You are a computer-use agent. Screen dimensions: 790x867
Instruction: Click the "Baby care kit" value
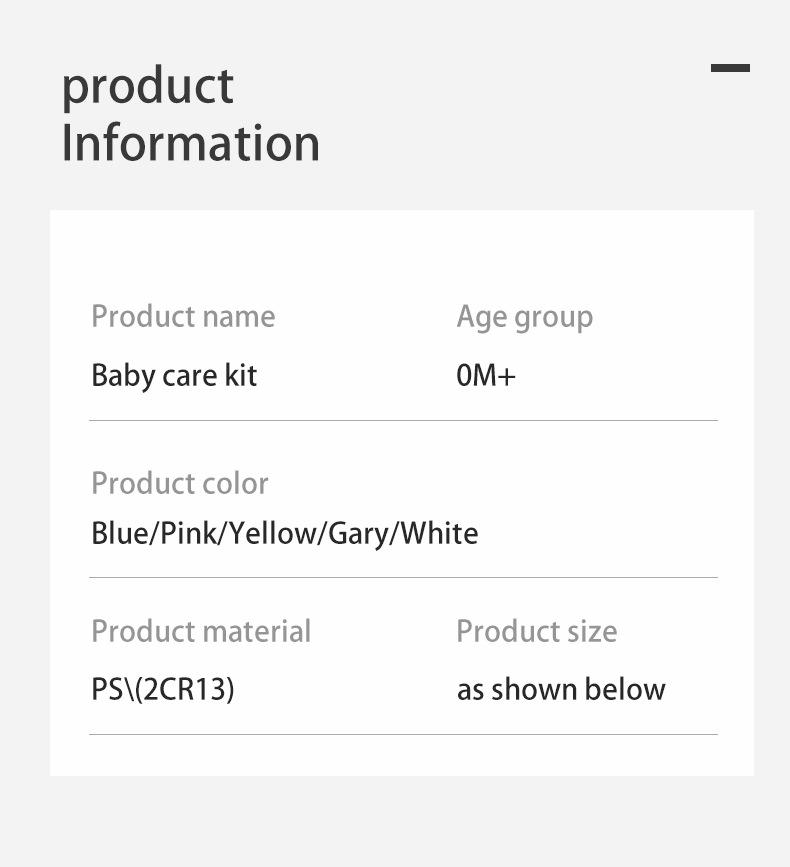click(174, 376)
